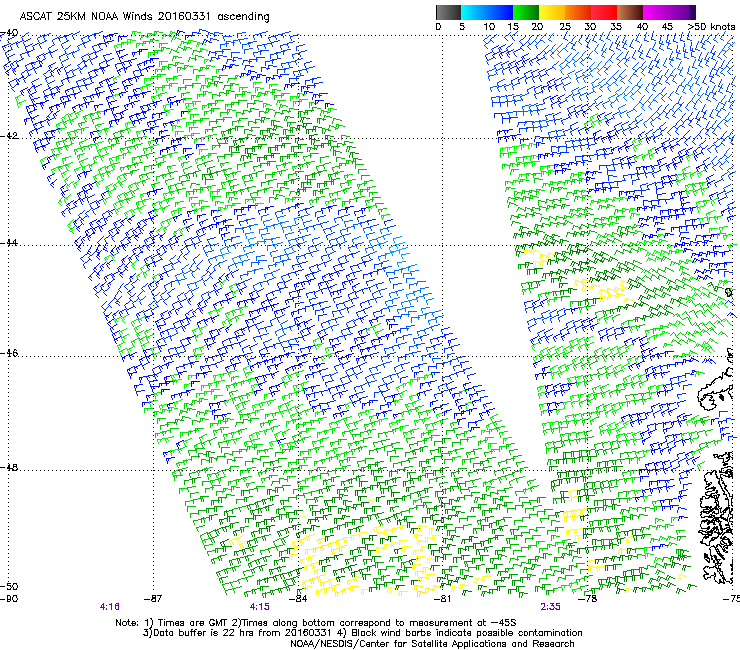Click the title 'ASCAT 25KM NOAA Winds 20160331 ascending'
Viewport: 740px width, 650px height.
click(144, 16)
